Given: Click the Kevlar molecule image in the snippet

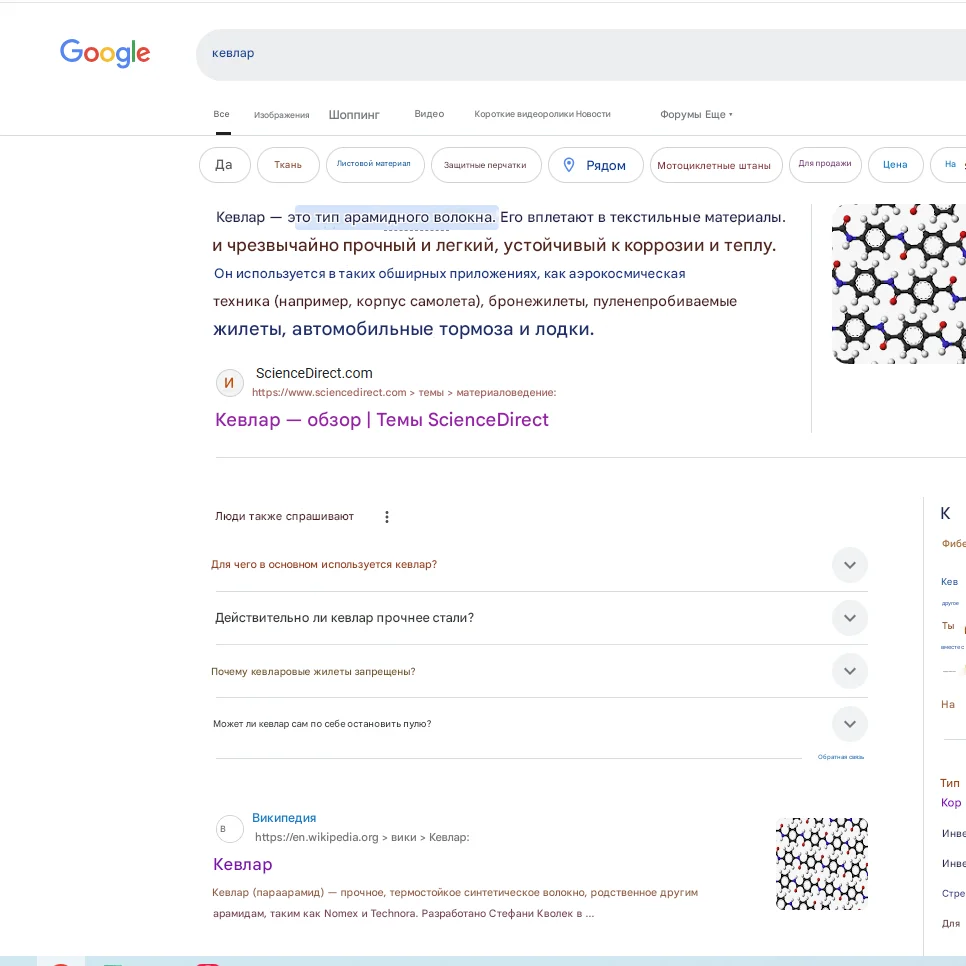Looking at the screenshot, I should click(x=898, y=284).
